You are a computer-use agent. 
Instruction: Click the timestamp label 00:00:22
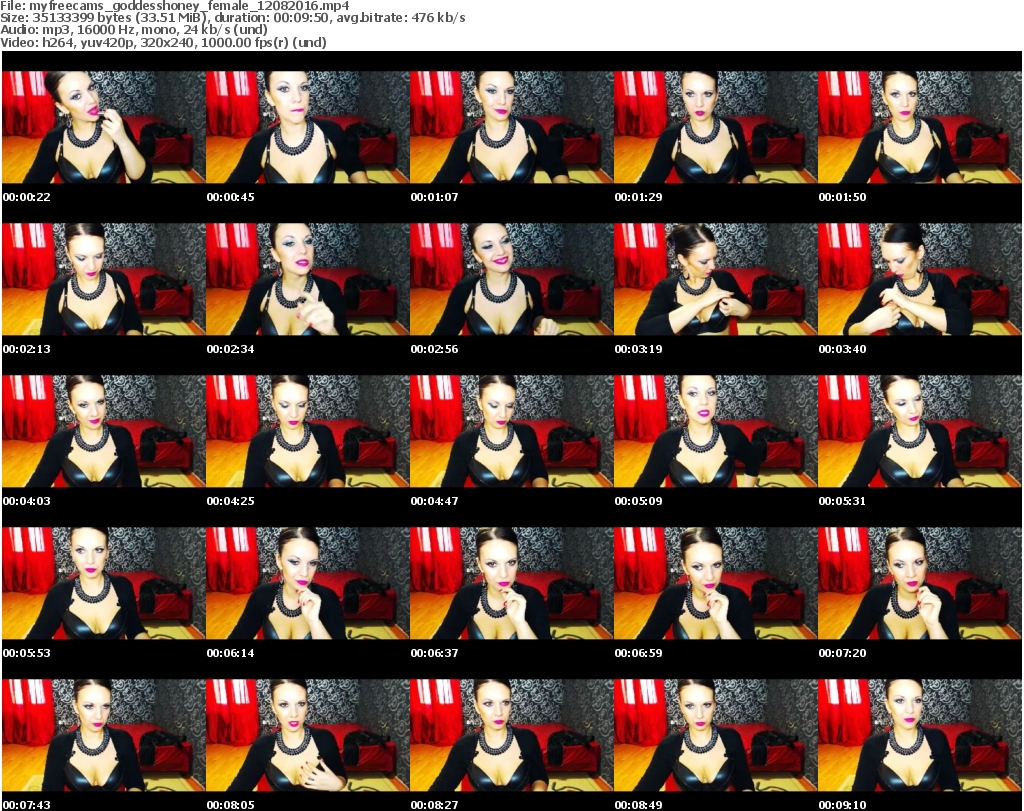[x=27, y=197]
